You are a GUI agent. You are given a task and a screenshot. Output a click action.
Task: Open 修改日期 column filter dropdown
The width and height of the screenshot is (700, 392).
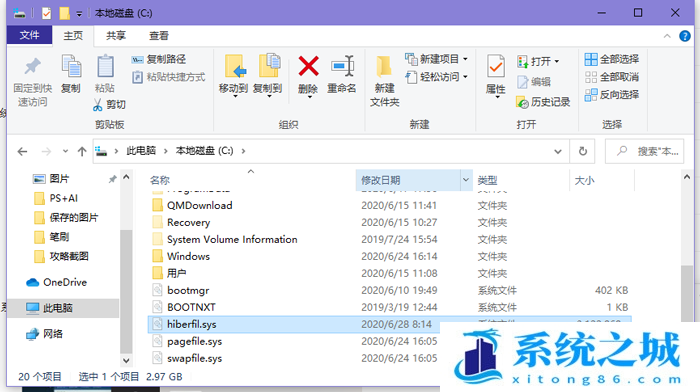(x=466, y=180)
